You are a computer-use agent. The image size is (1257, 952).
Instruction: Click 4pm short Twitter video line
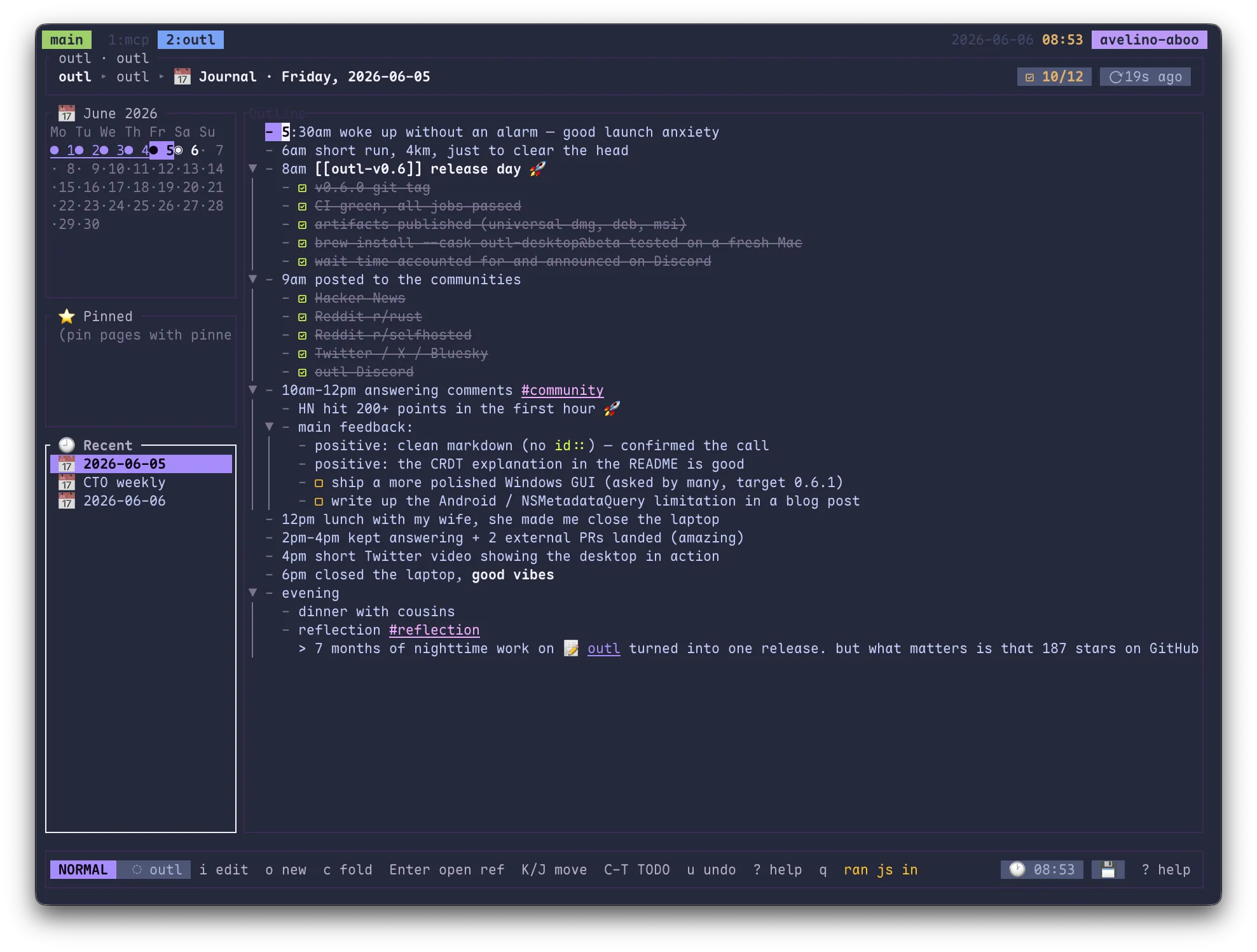(500, 556)
